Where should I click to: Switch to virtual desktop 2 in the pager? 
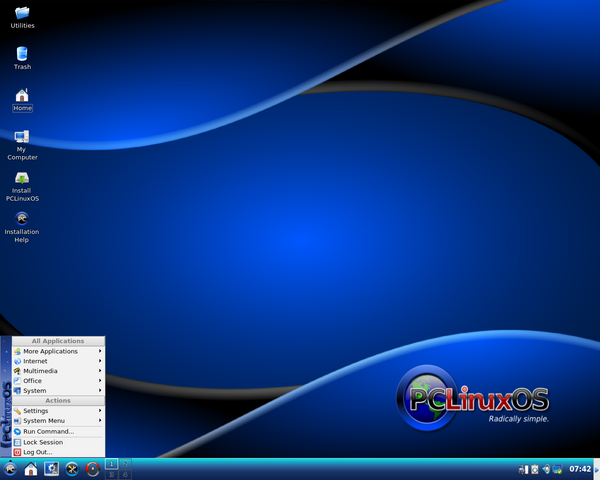(125, 464)
